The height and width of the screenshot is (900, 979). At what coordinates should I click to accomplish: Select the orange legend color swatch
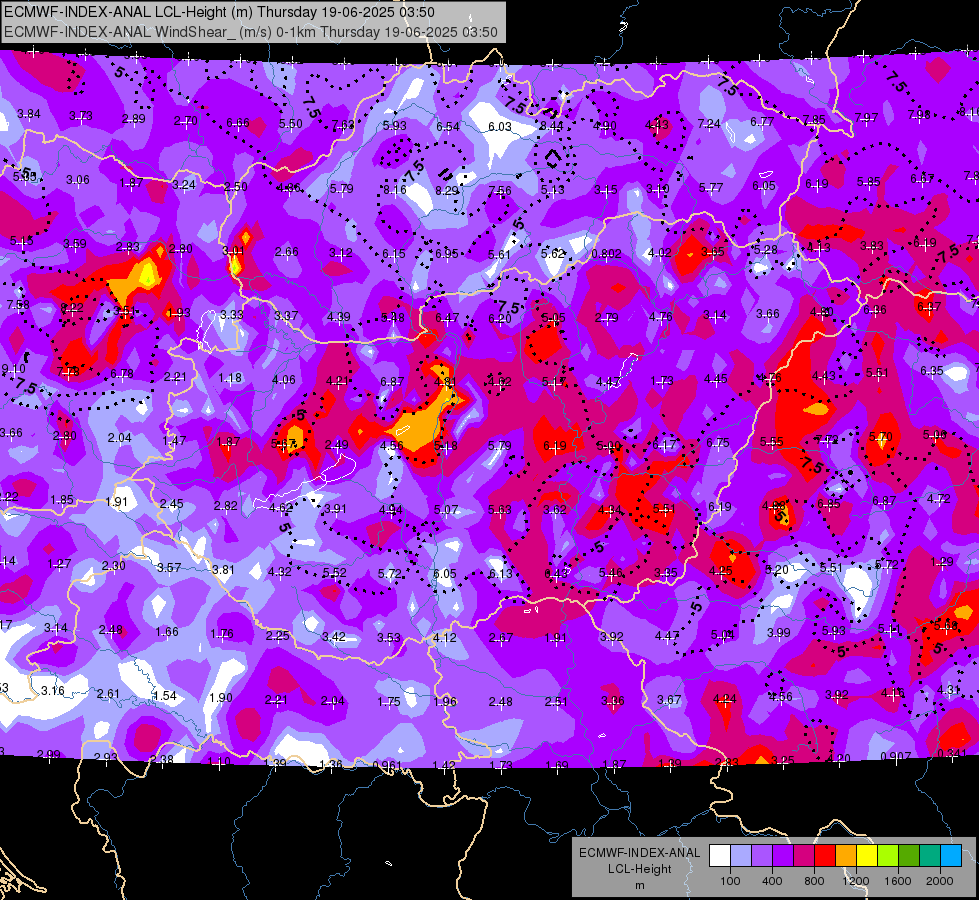[846, 856]
